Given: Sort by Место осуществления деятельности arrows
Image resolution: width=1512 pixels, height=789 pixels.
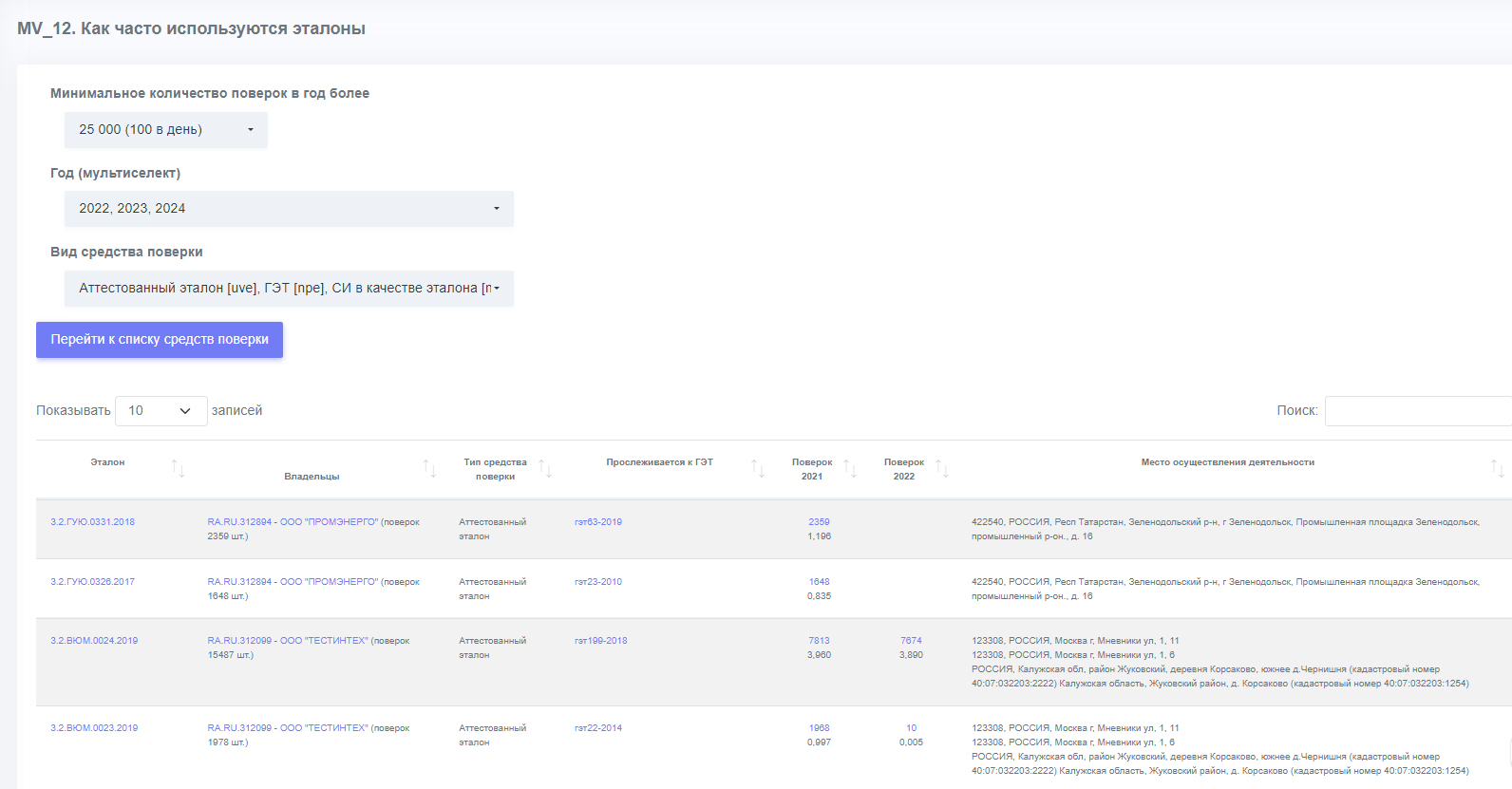Looking at the screenshot, I should coord(1497,468).
